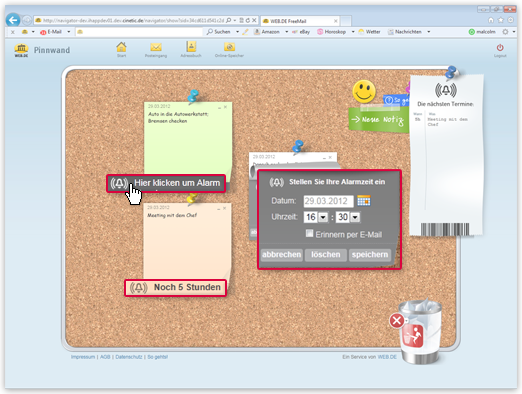Click the Start home icon
Viewport: 522px width, 394px height.
[121, 47]
